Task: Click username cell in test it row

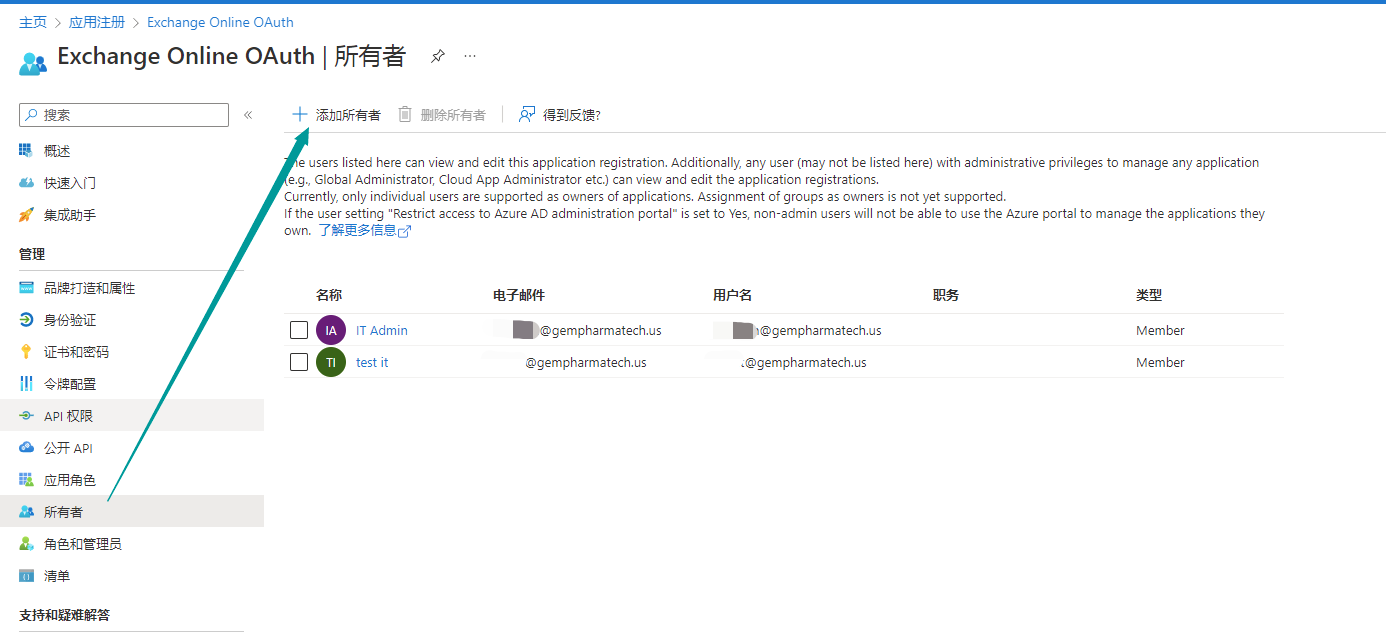Action: pos(790,362)
